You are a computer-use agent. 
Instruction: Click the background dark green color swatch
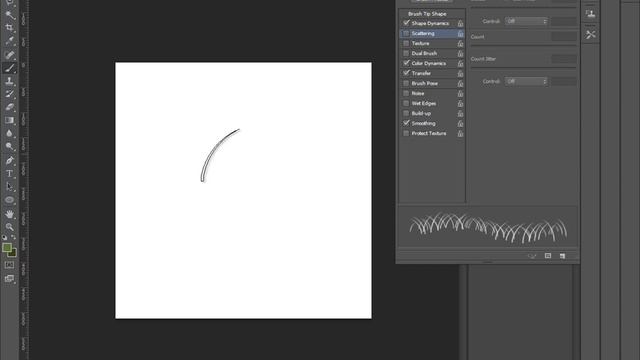tap(13, 253)
